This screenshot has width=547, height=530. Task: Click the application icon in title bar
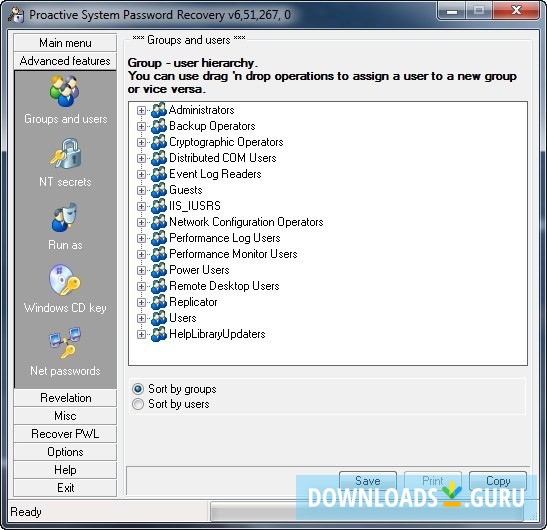[x=16, y=15]
